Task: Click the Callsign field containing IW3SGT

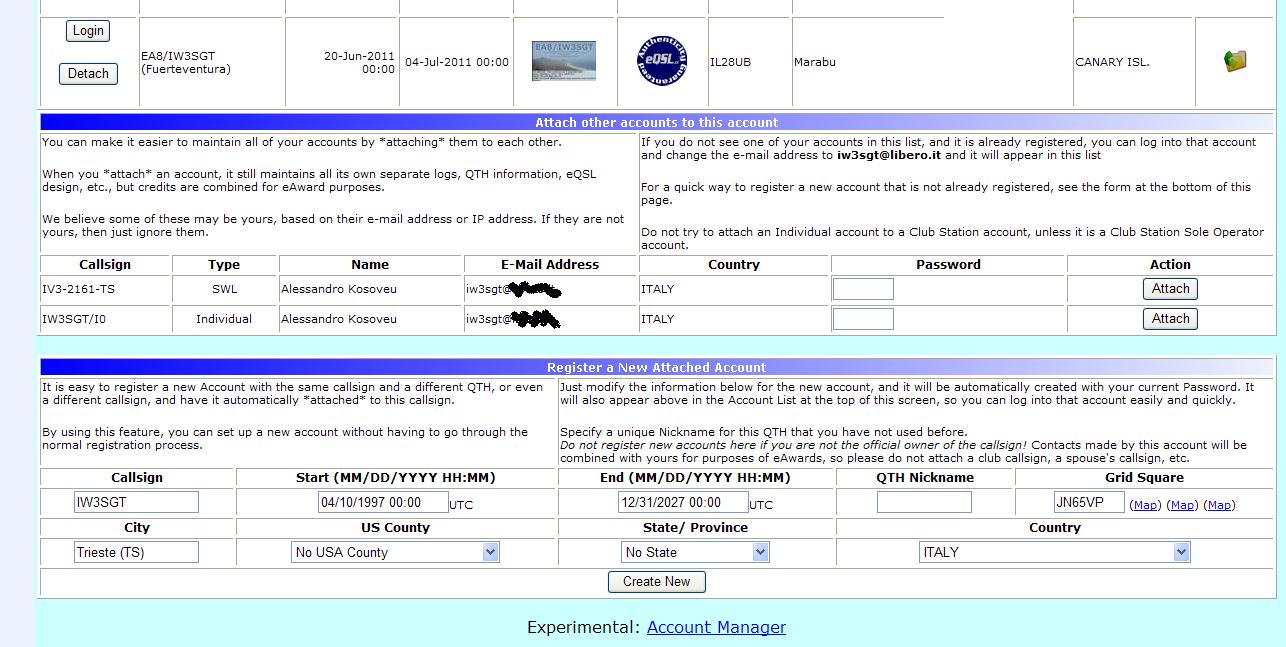Action: (x=137, y=502)
